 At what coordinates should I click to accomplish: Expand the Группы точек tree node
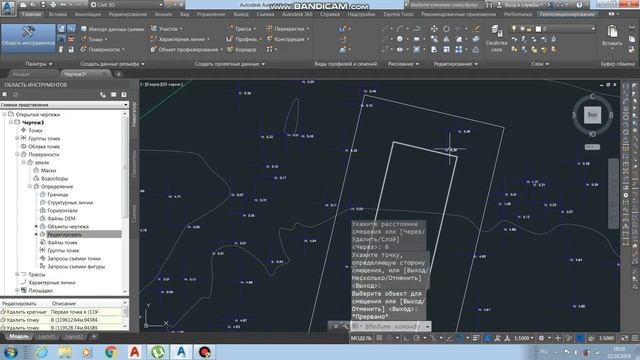pyautogui.click(x=17, y=138)
